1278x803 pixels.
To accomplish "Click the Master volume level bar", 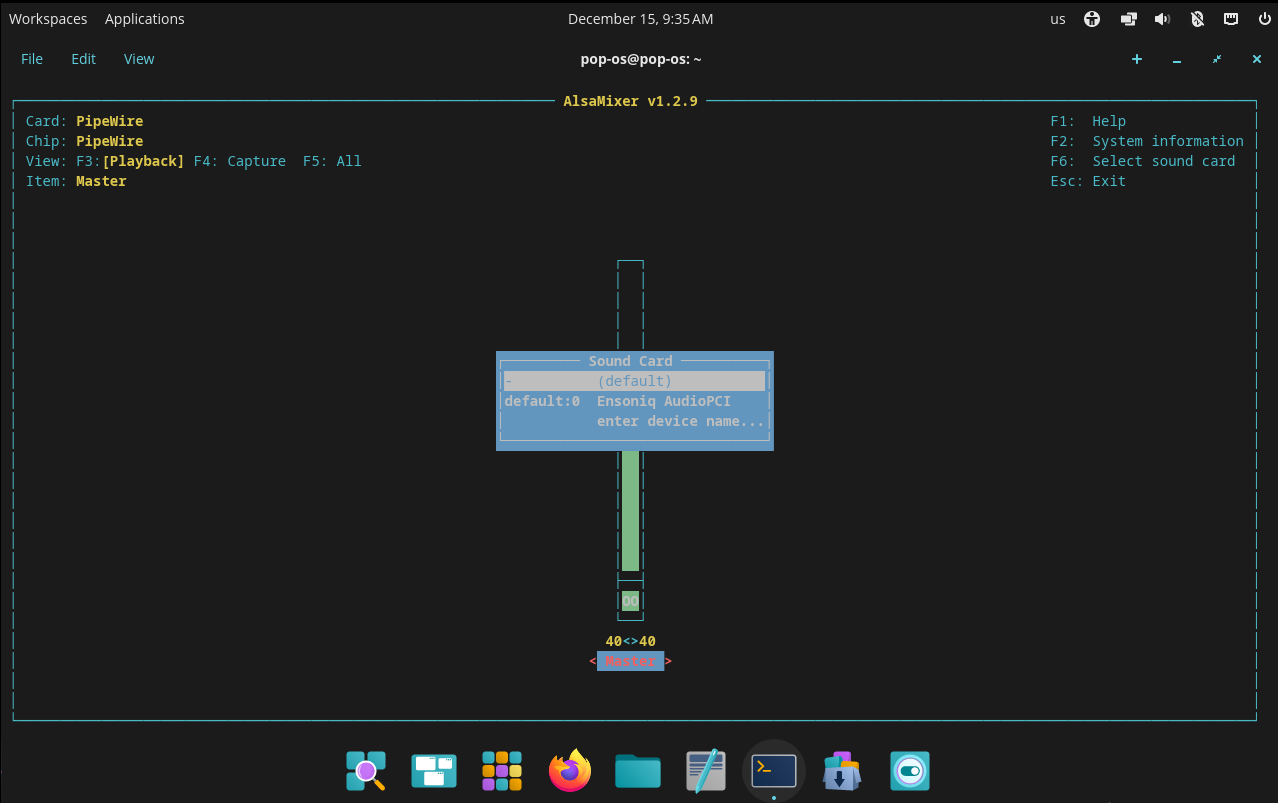I will pos(630,510).
